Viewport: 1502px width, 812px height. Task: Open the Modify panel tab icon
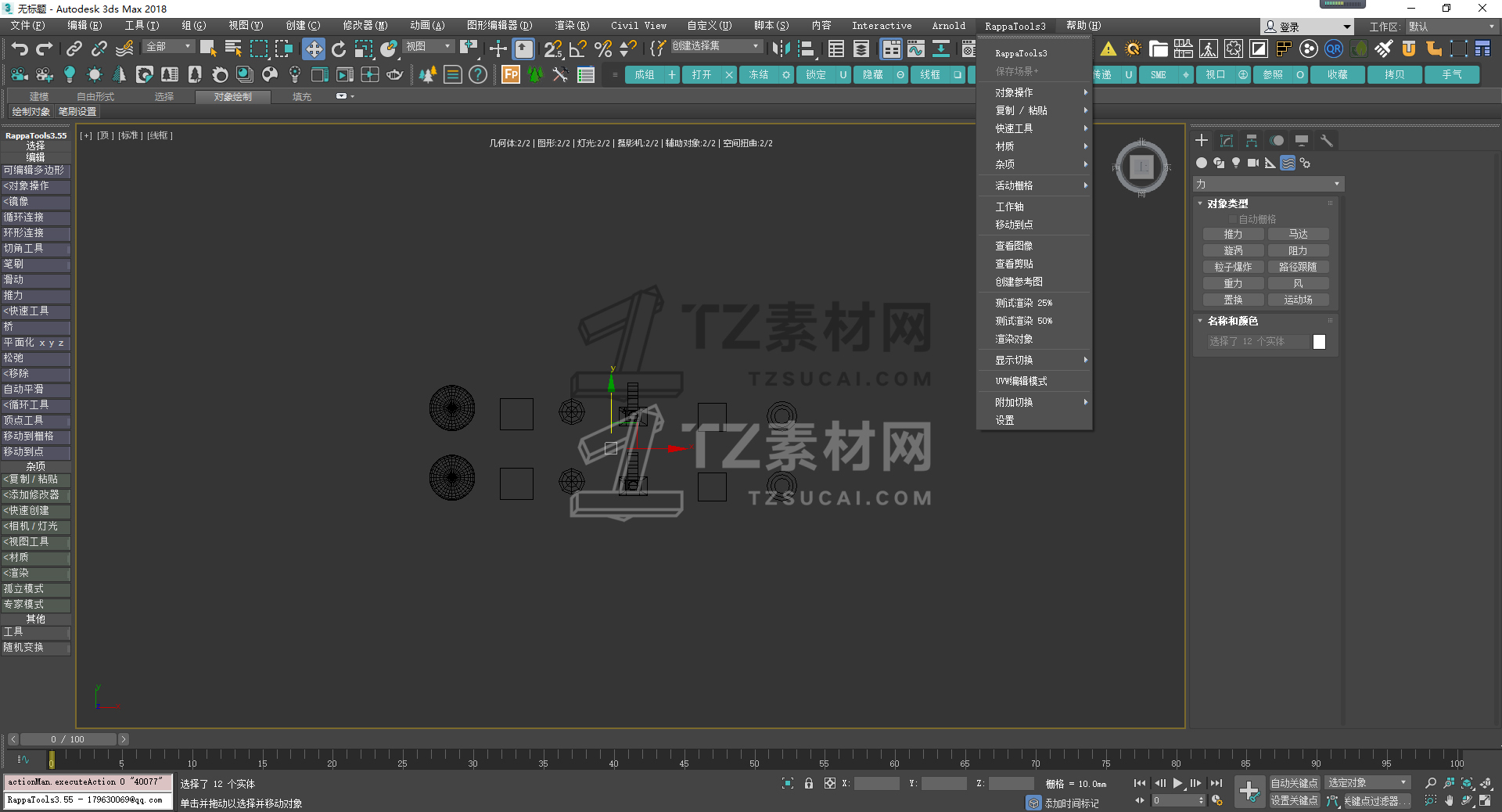[x=1227, y=141]
